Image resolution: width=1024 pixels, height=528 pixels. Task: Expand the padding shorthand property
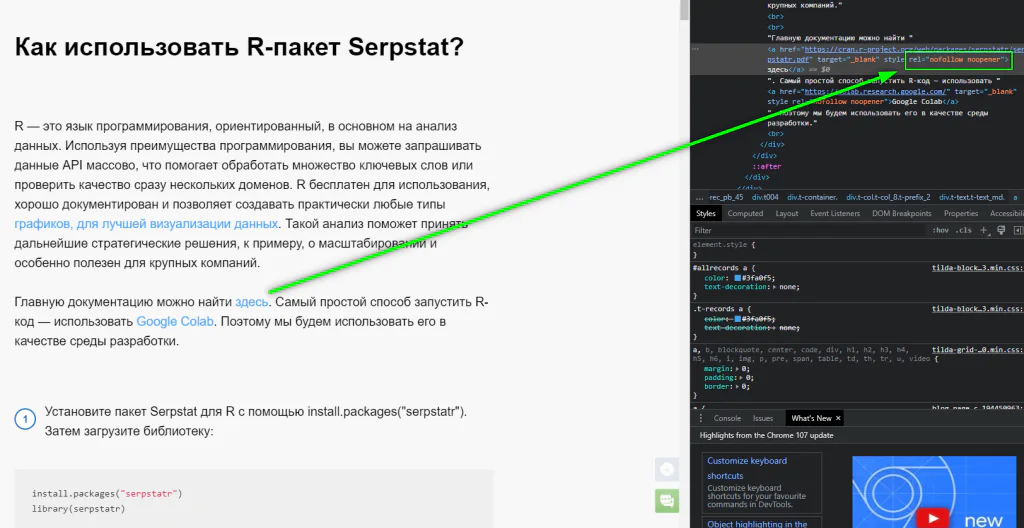pyautogui.click(x=741, y=377)
